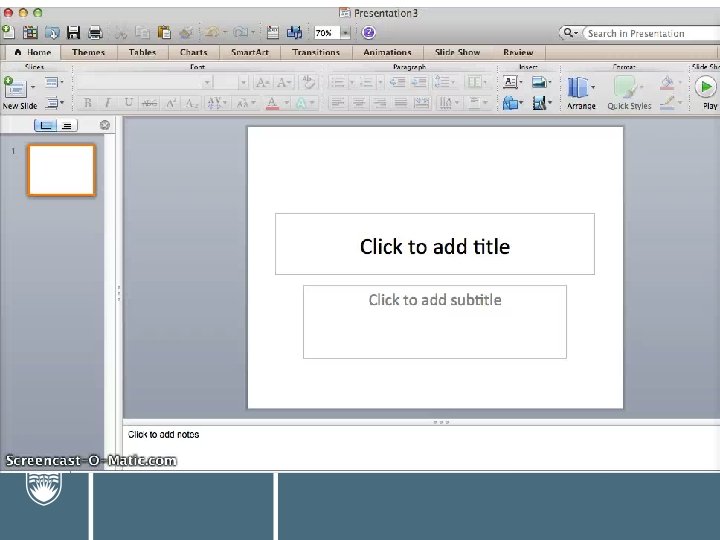720x540 pixels.
Task: Switch to slide thumbnail view toggle
Action: coord(45,125)
